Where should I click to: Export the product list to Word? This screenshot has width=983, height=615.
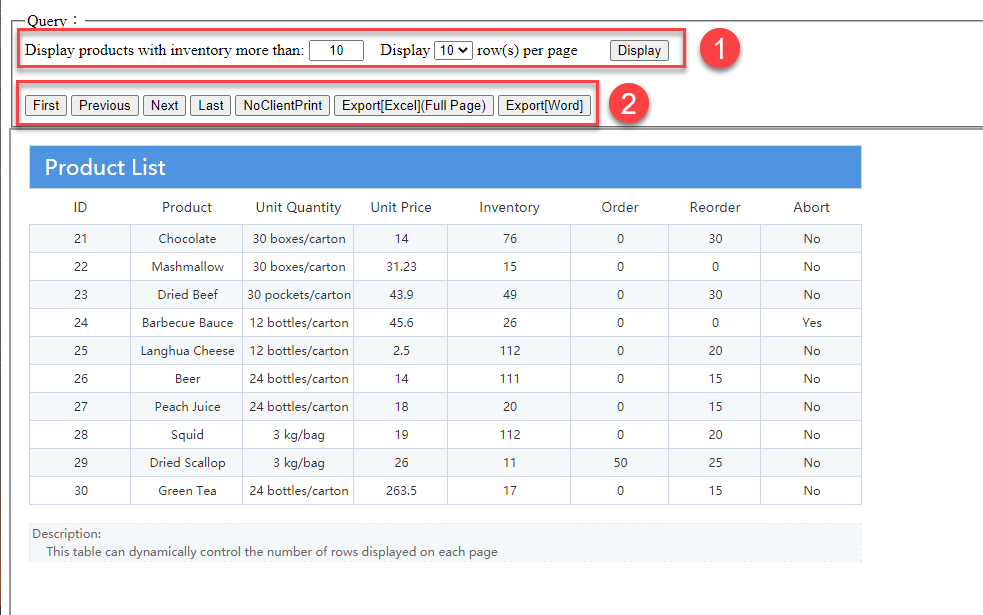tap(544, 104)
